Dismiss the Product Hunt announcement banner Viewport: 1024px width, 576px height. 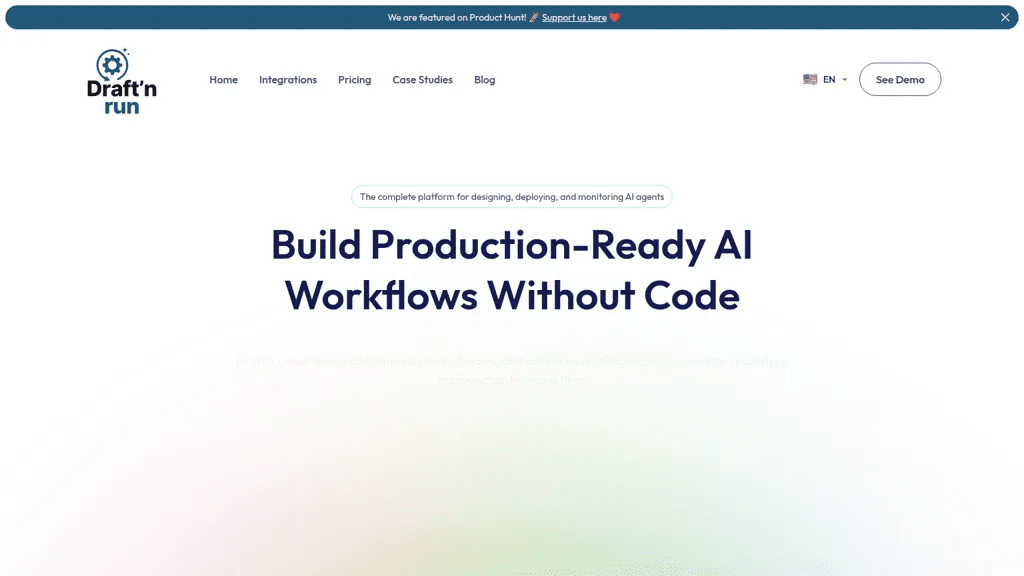(1004, 18)
